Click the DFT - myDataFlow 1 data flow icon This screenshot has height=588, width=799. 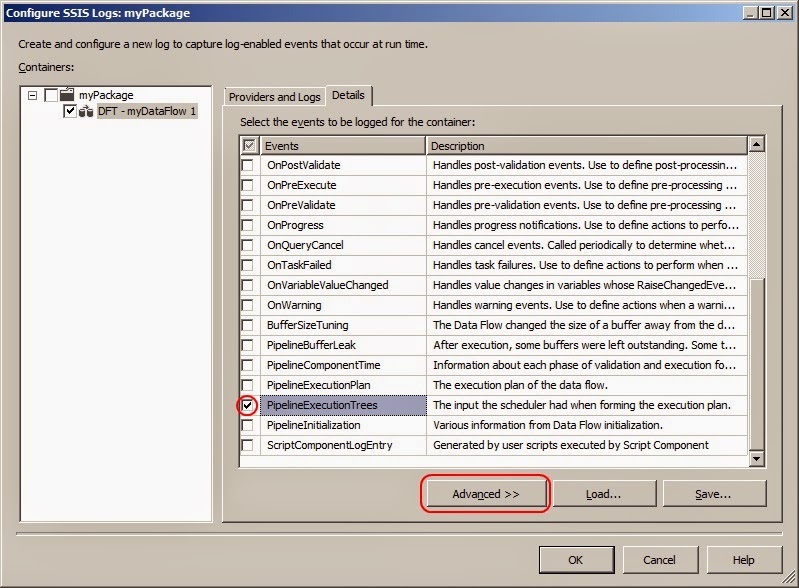tap(86, 111)
